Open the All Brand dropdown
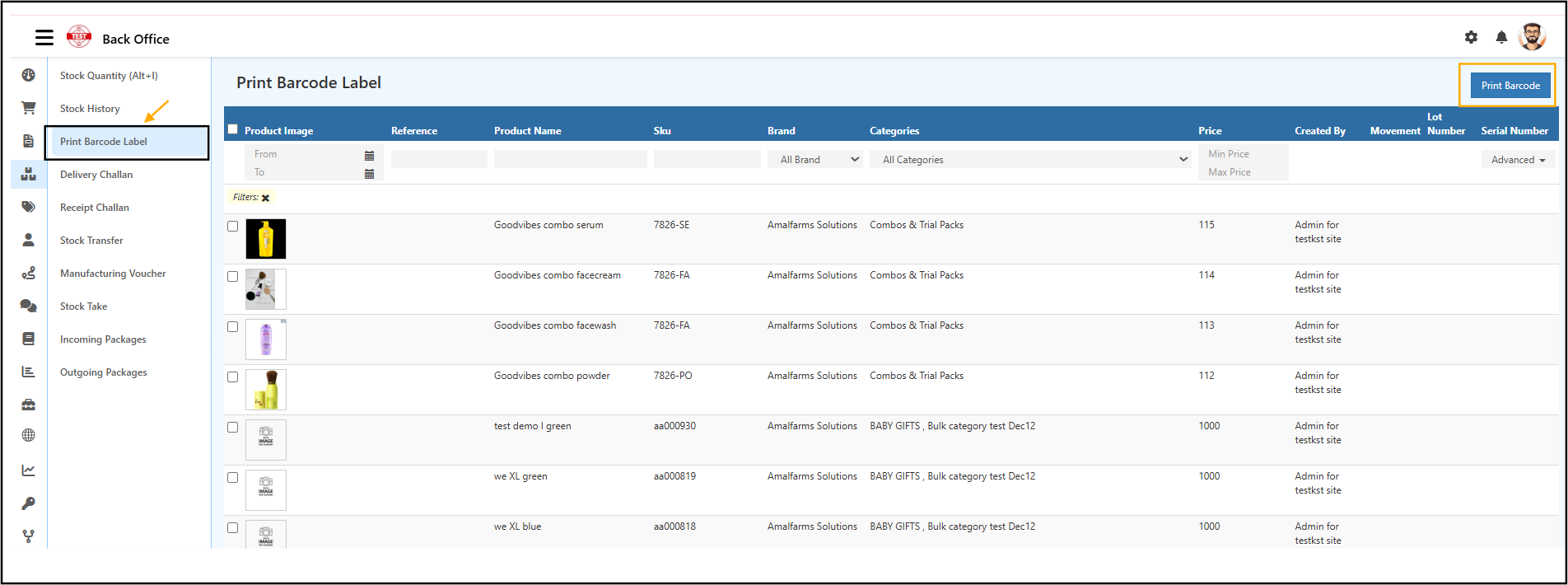The height and width of the screenshot is (585, 1568). (815, 160)
